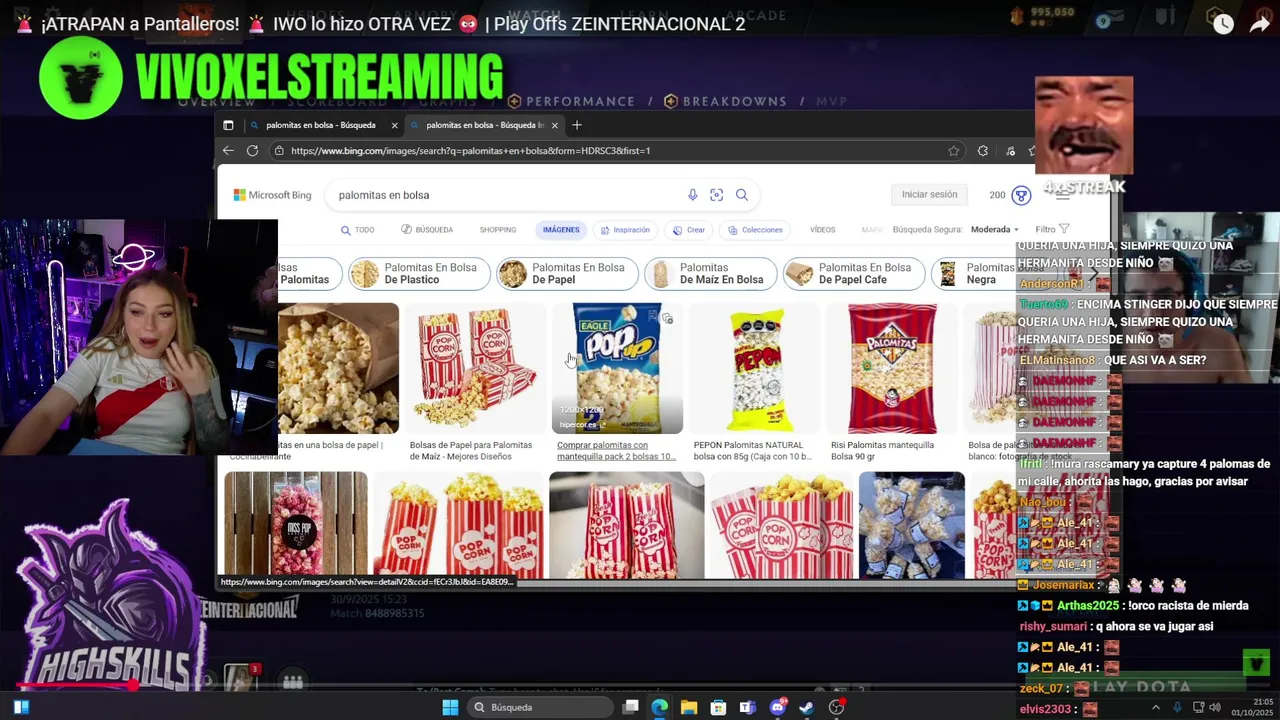
Task: Open the OBS icon on the taskbar
Action: pos(837,708)
